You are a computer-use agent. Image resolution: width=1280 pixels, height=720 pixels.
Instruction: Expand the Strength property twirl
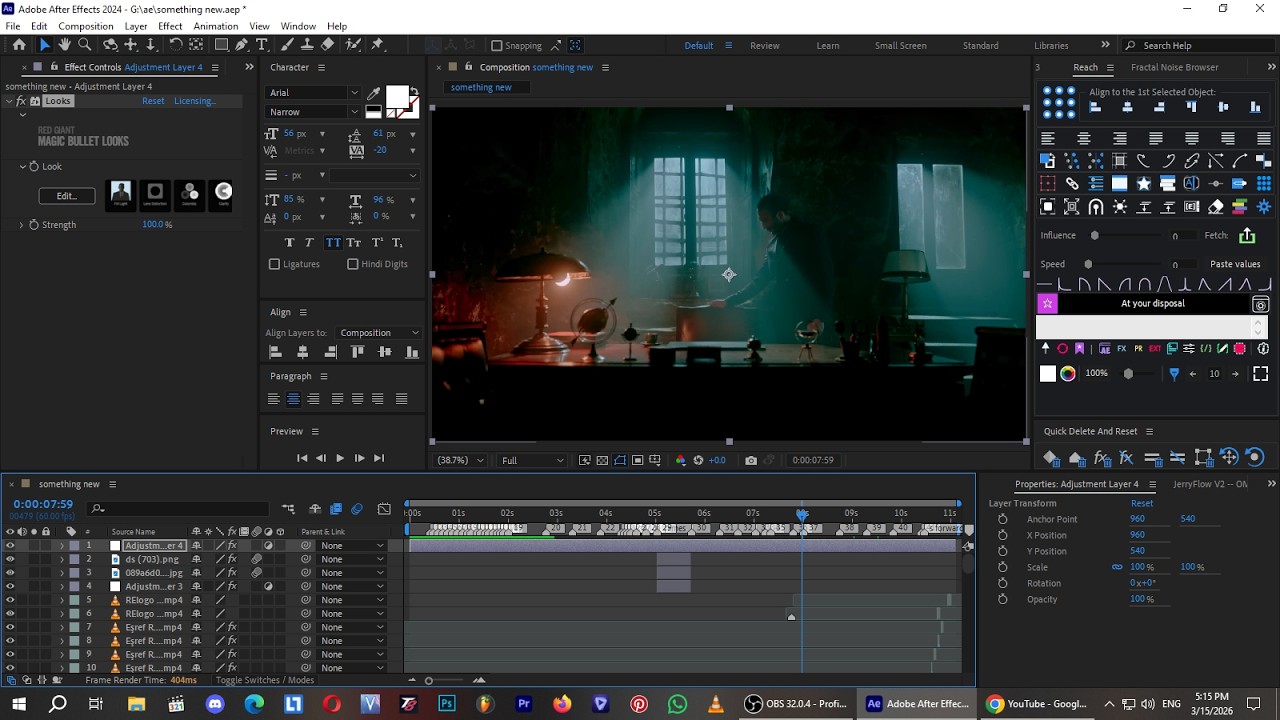21,225
